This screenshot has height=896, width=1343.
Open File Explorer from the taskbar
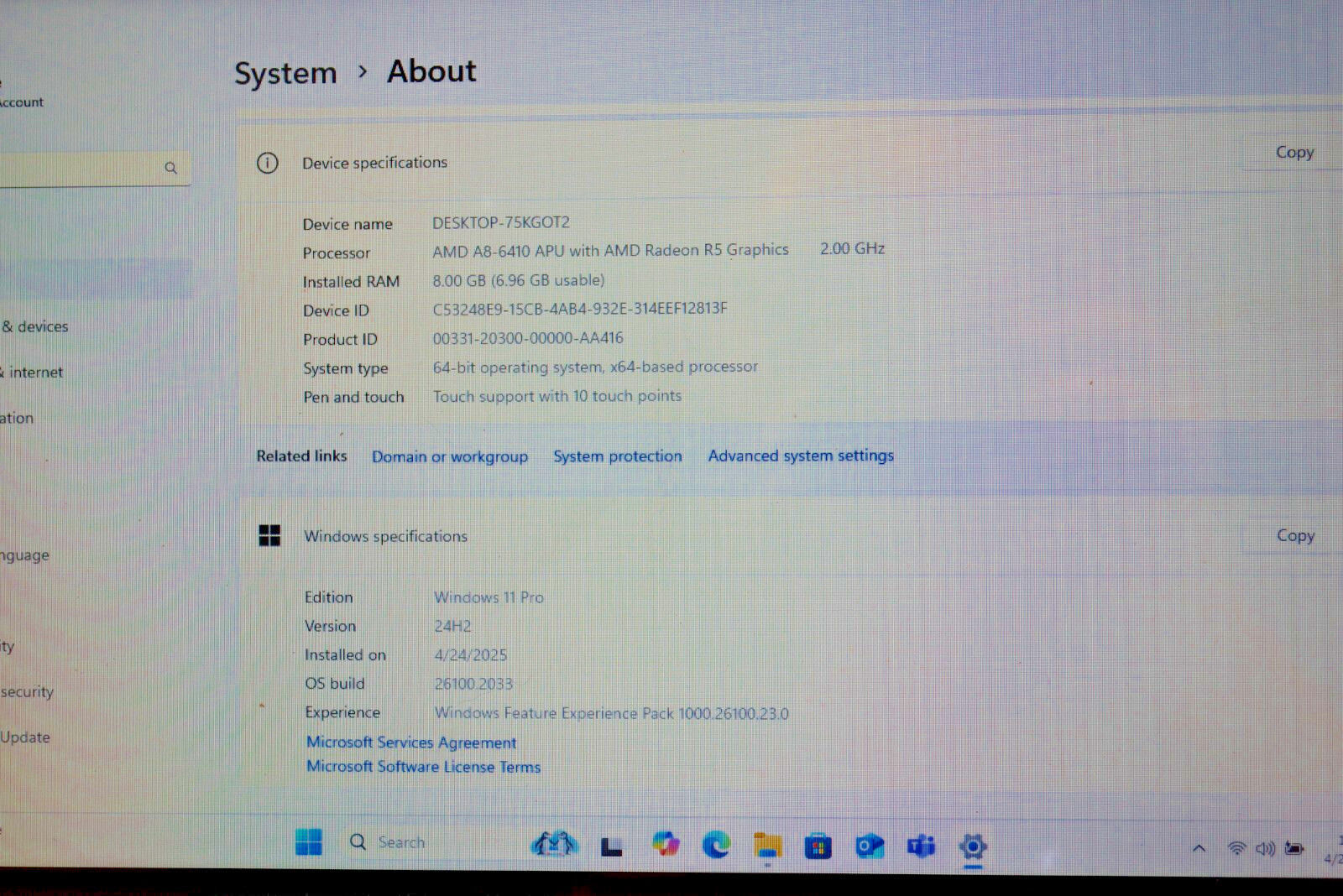point(767,846)
